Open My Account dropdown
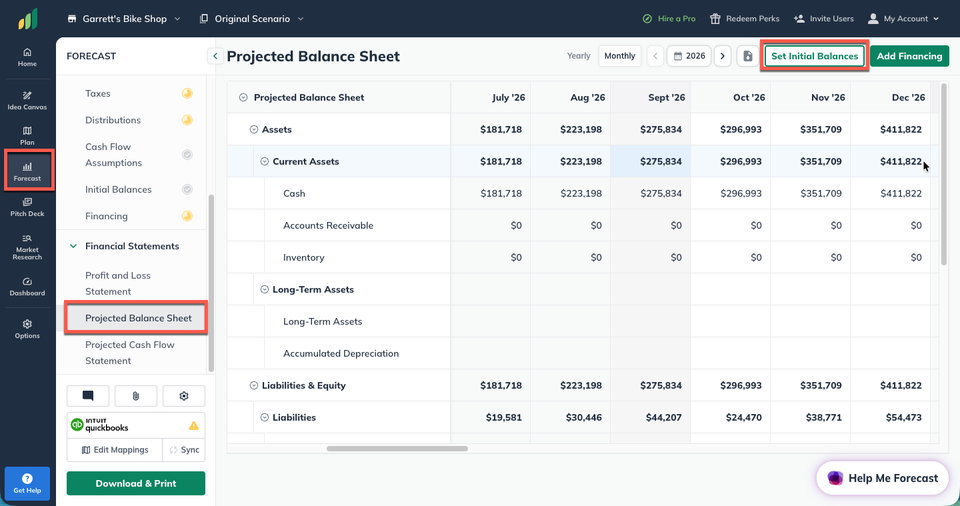 click(903, 19)
